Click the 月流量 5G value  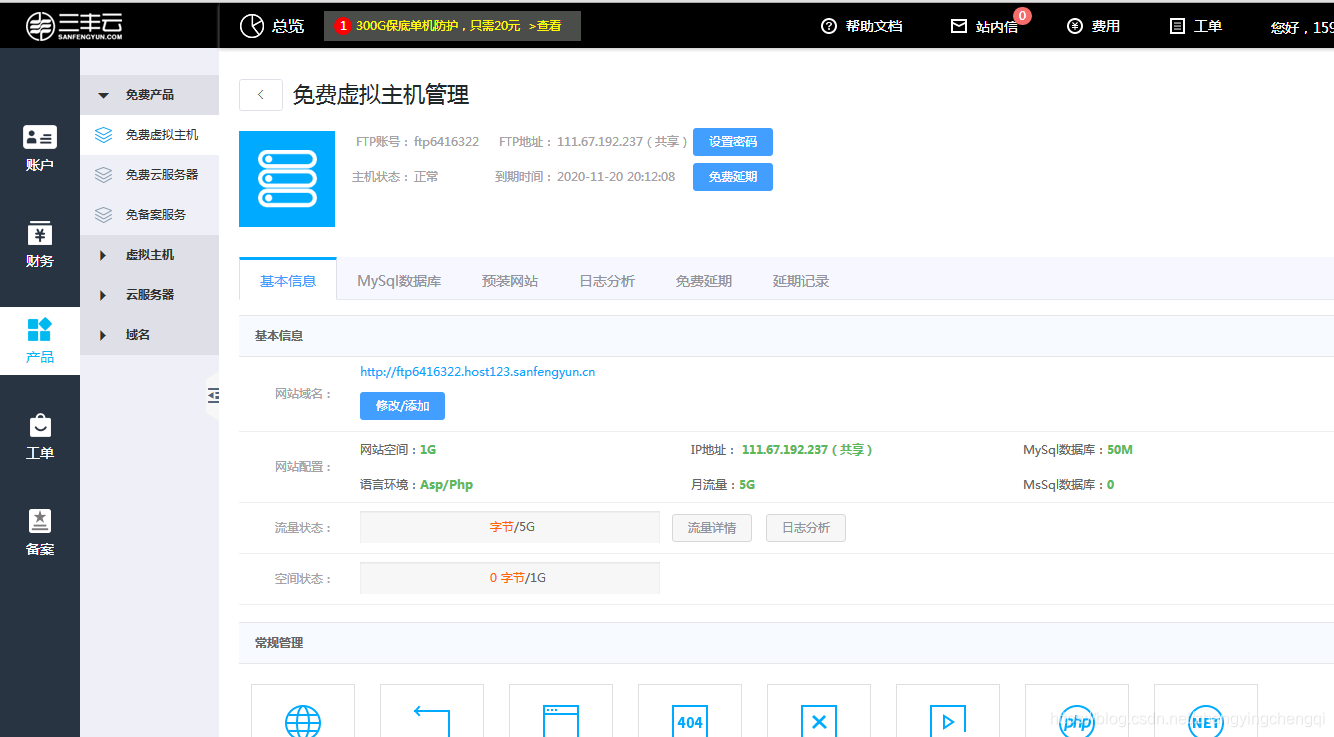point(747,485)
